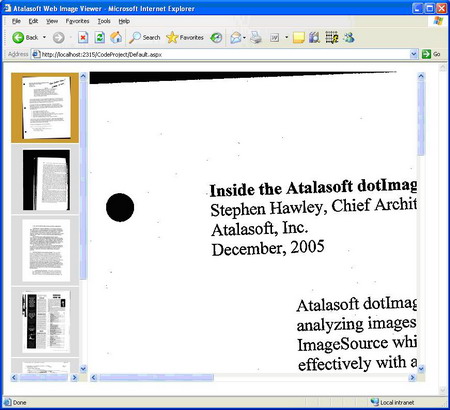Click the viewer horizontal scrollbar thumb

pyautogui.click(x=156, y=377)
